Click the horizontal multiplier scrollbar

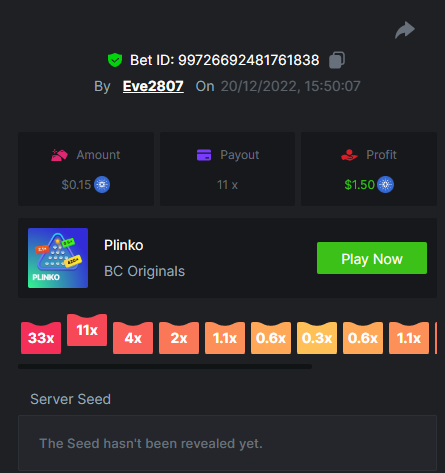coord(165,366)
